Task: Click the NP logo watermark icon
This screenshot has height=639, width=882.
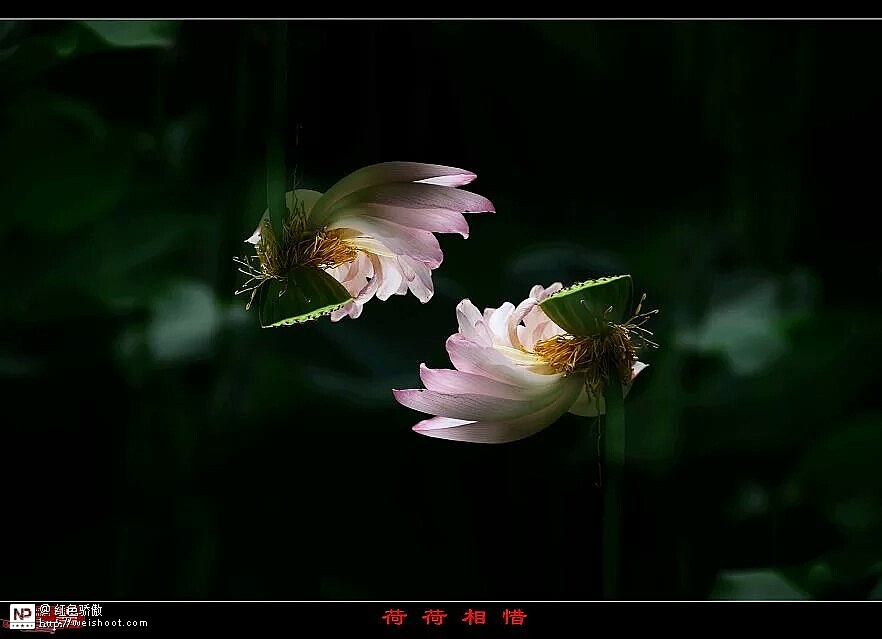Action: pos(21,615)
